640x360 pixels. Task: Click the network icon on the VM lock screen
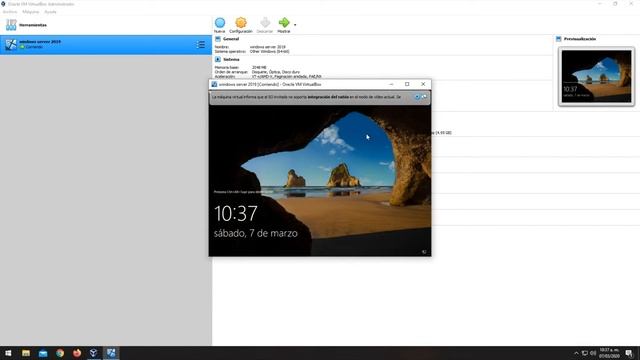[424, 252]
